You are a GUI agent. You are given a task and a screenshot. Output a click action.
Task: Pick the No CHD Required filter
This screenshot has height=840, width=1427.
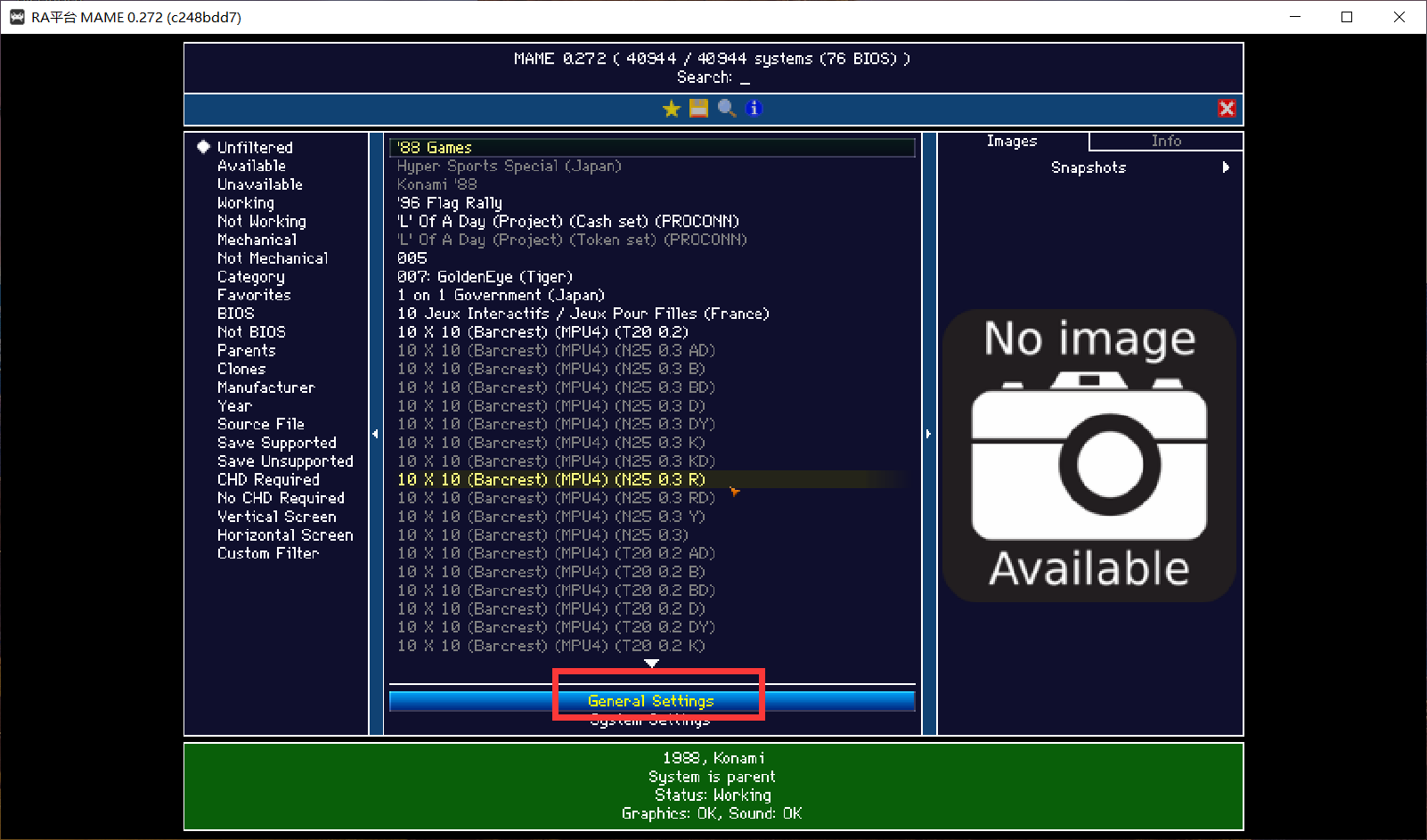click(x=281, y=498)
